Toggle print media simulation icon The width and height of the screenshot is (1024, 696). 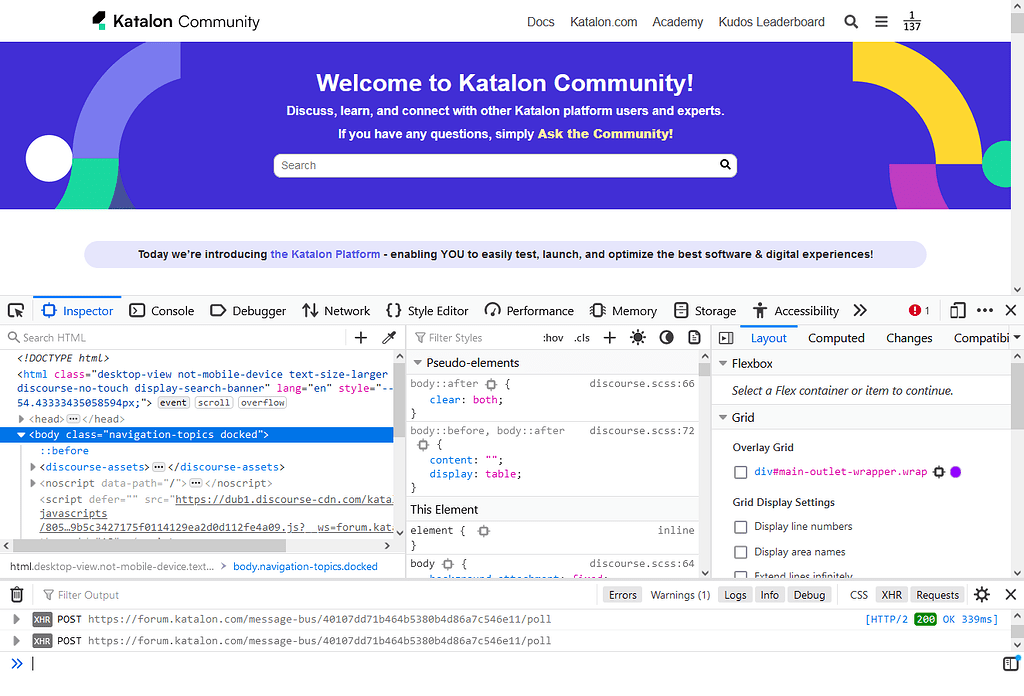tap(694, 338)
